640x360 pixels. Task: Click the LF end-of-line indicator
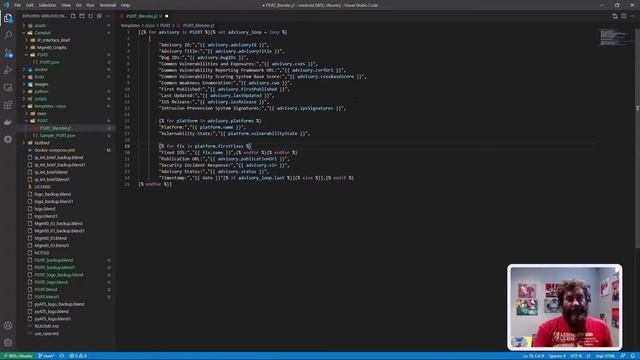click(x=588, y=356)
